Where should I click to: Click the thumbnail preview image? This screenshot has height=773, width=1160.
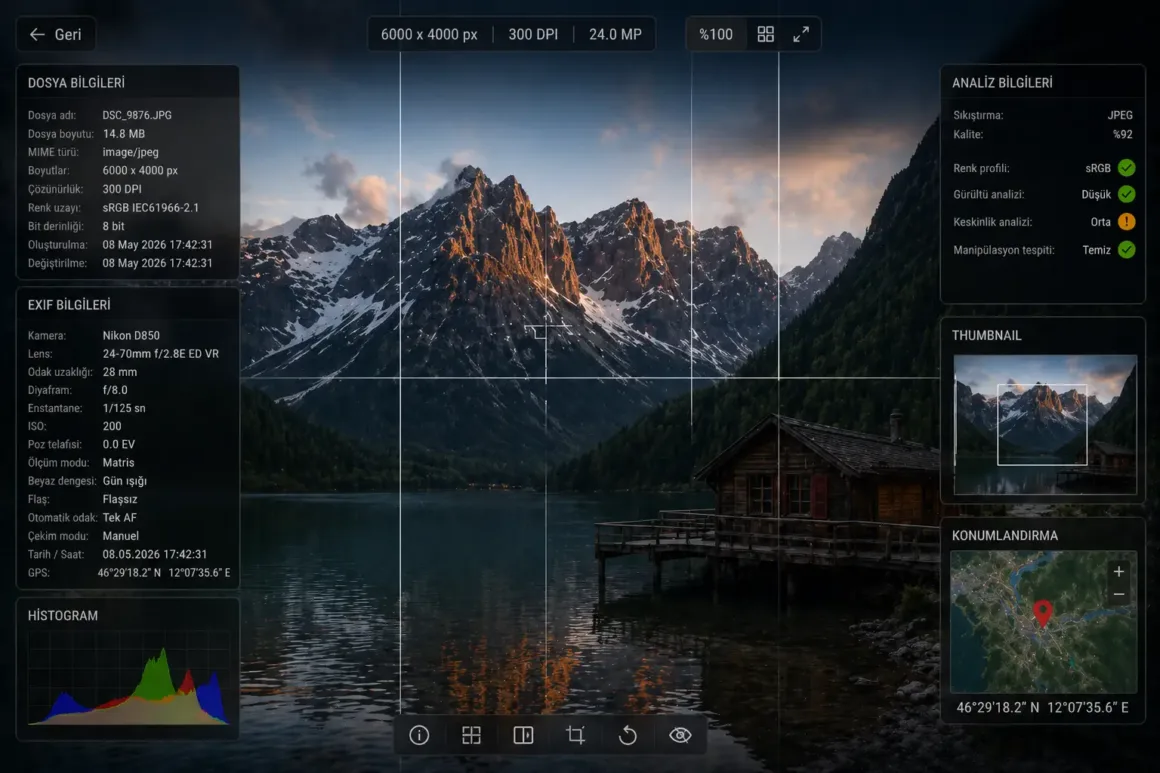pos(1045,424)
